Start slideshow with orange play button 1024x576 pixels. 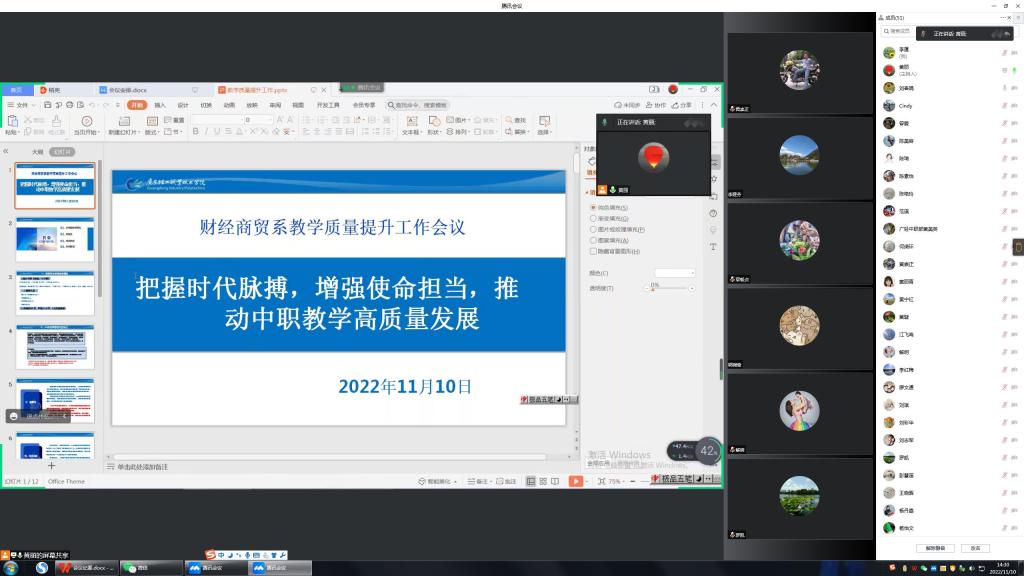pyautogui.click(x=575, y=481)
